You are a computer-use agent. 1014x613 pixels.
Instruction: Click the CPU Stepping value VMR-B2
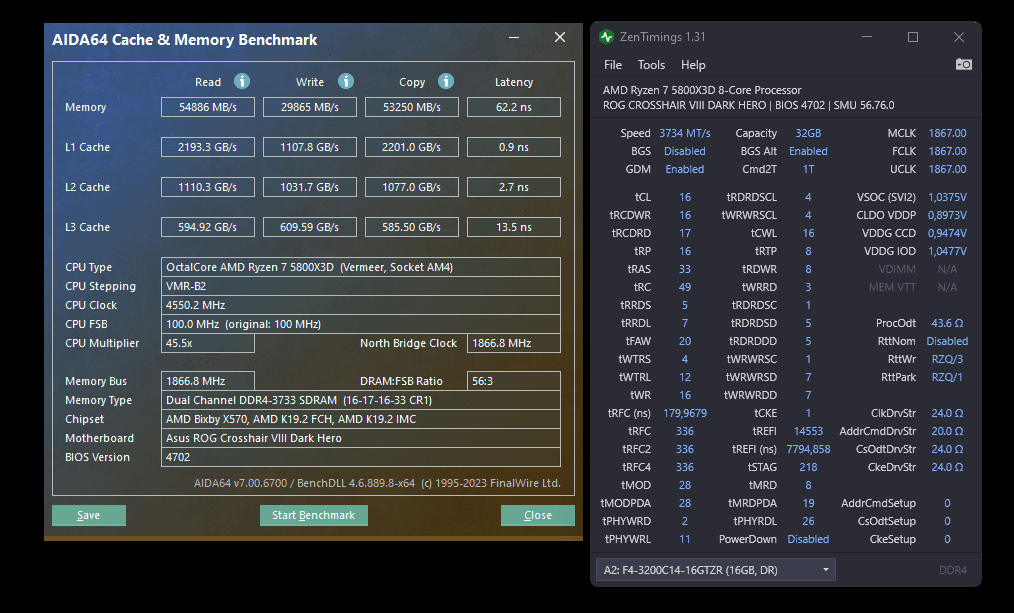point(361,286)
